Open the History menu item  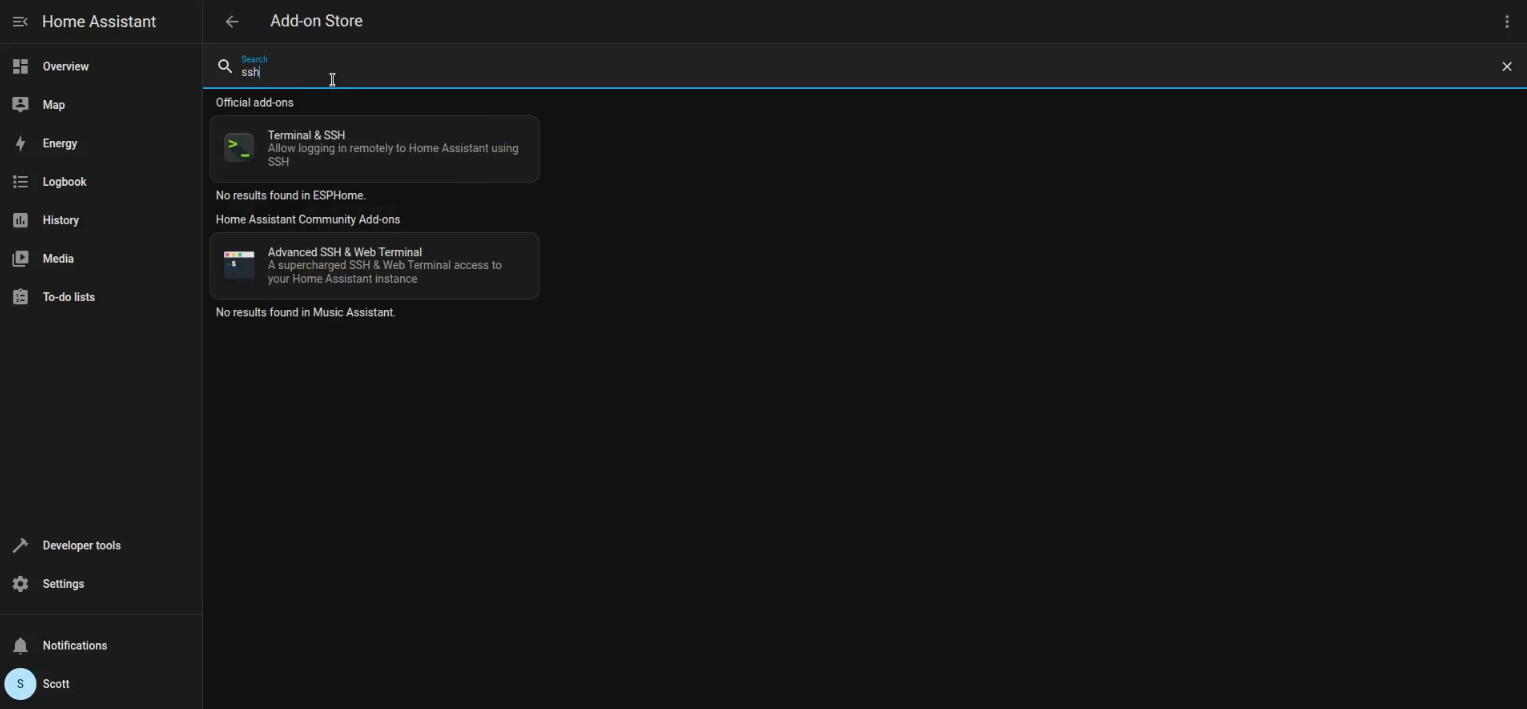[x=101, y=220]
